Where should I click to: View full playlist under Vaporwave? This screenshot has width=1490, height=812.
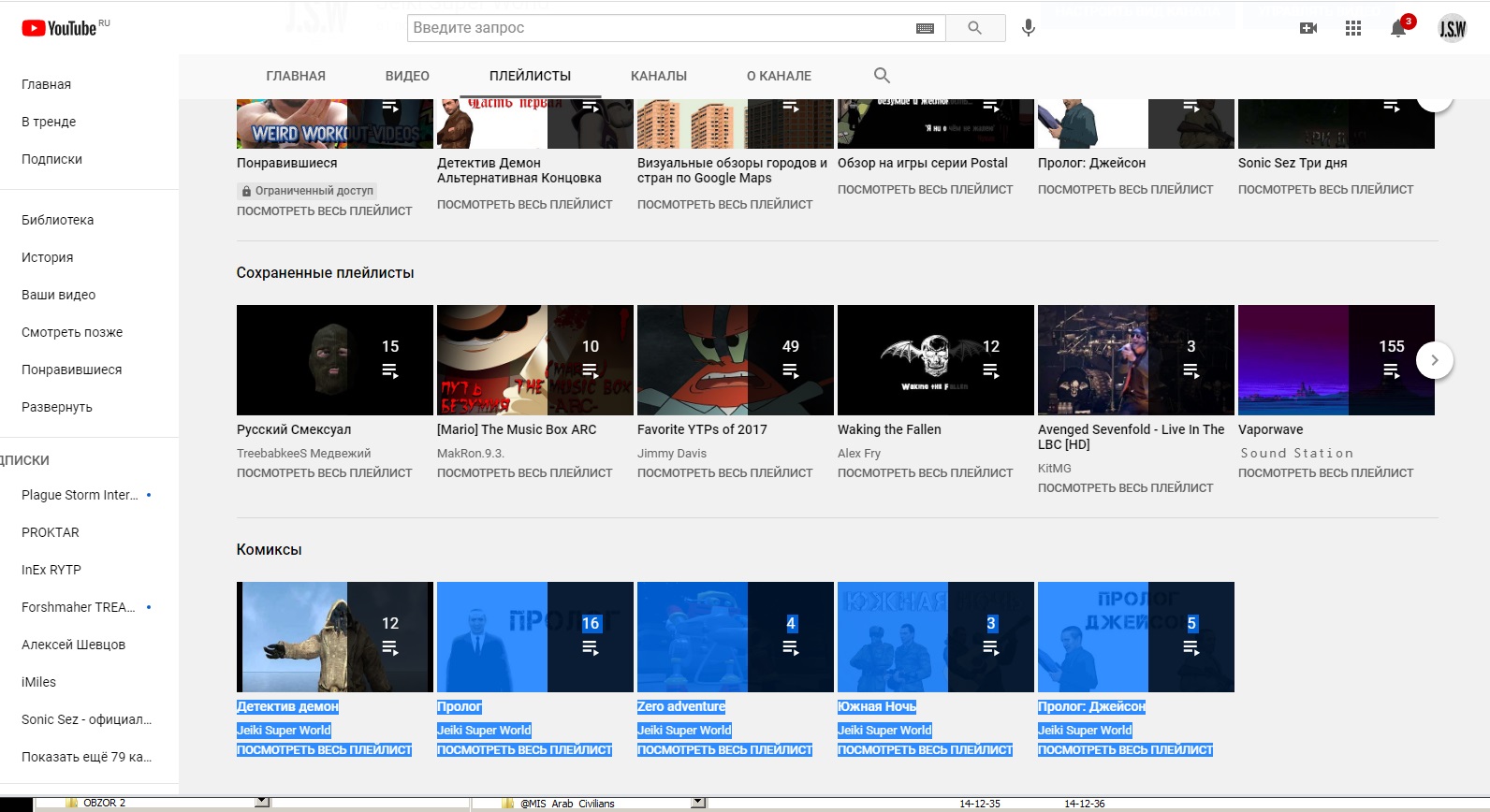(1325, 473)
